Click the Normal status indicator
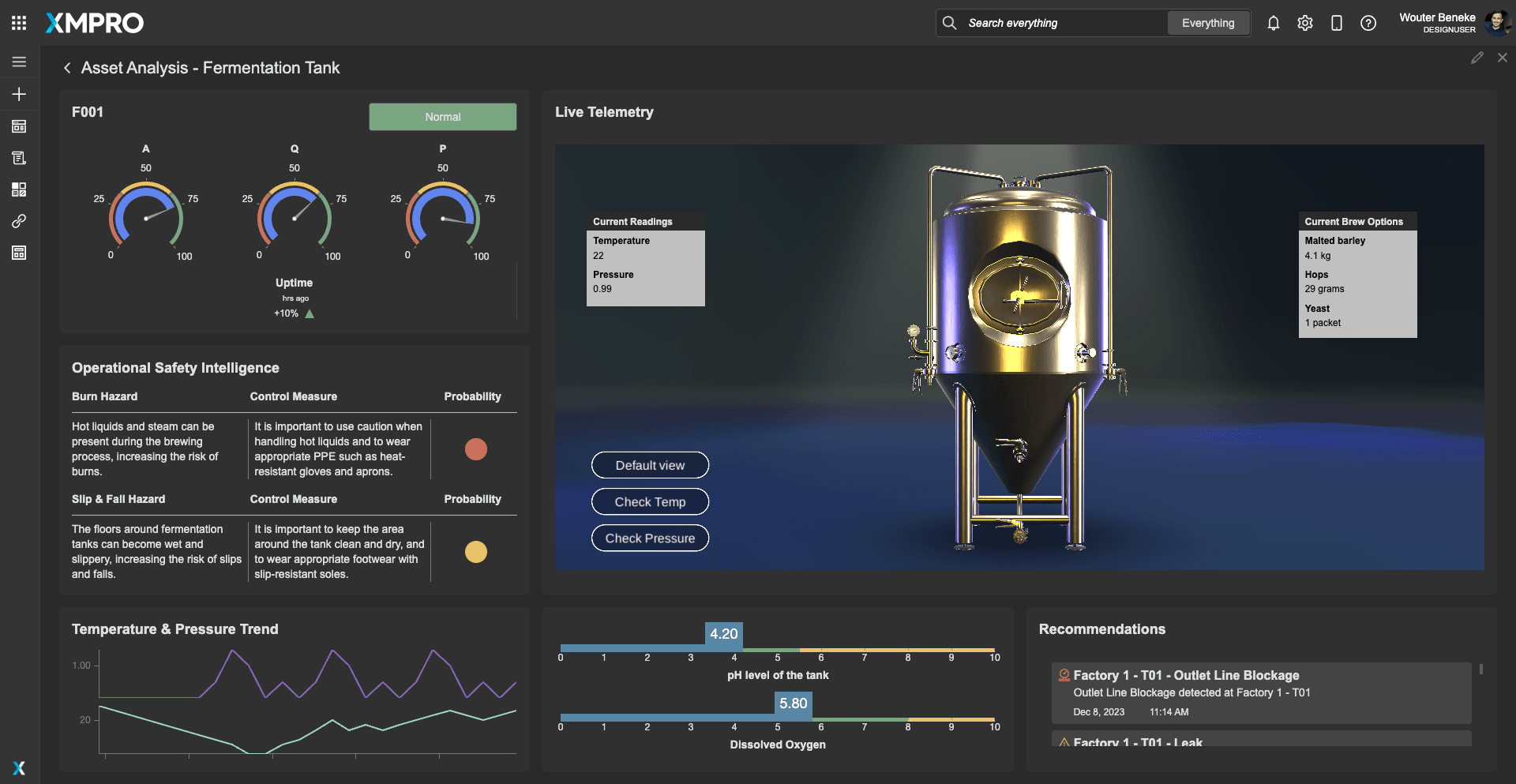The width and height of the screenshot is (1516, 784). point(442,117)
